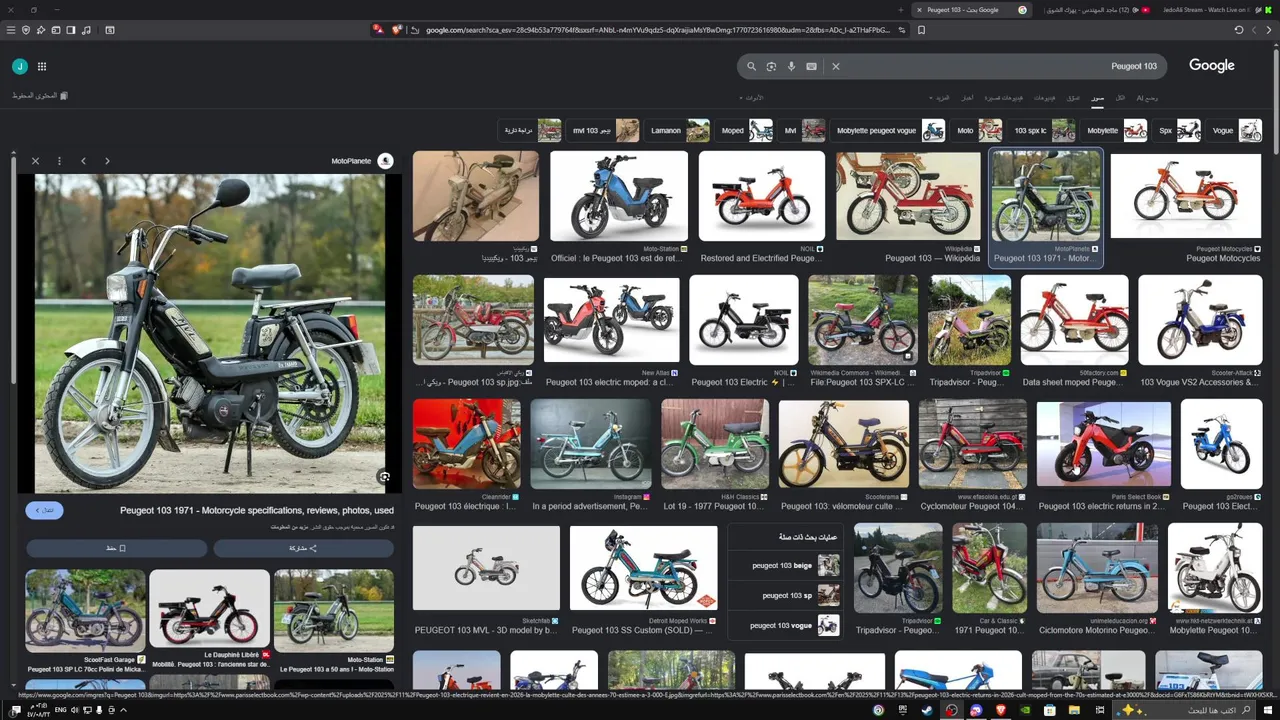
Task: Select the News search tab
Action: 967,98
